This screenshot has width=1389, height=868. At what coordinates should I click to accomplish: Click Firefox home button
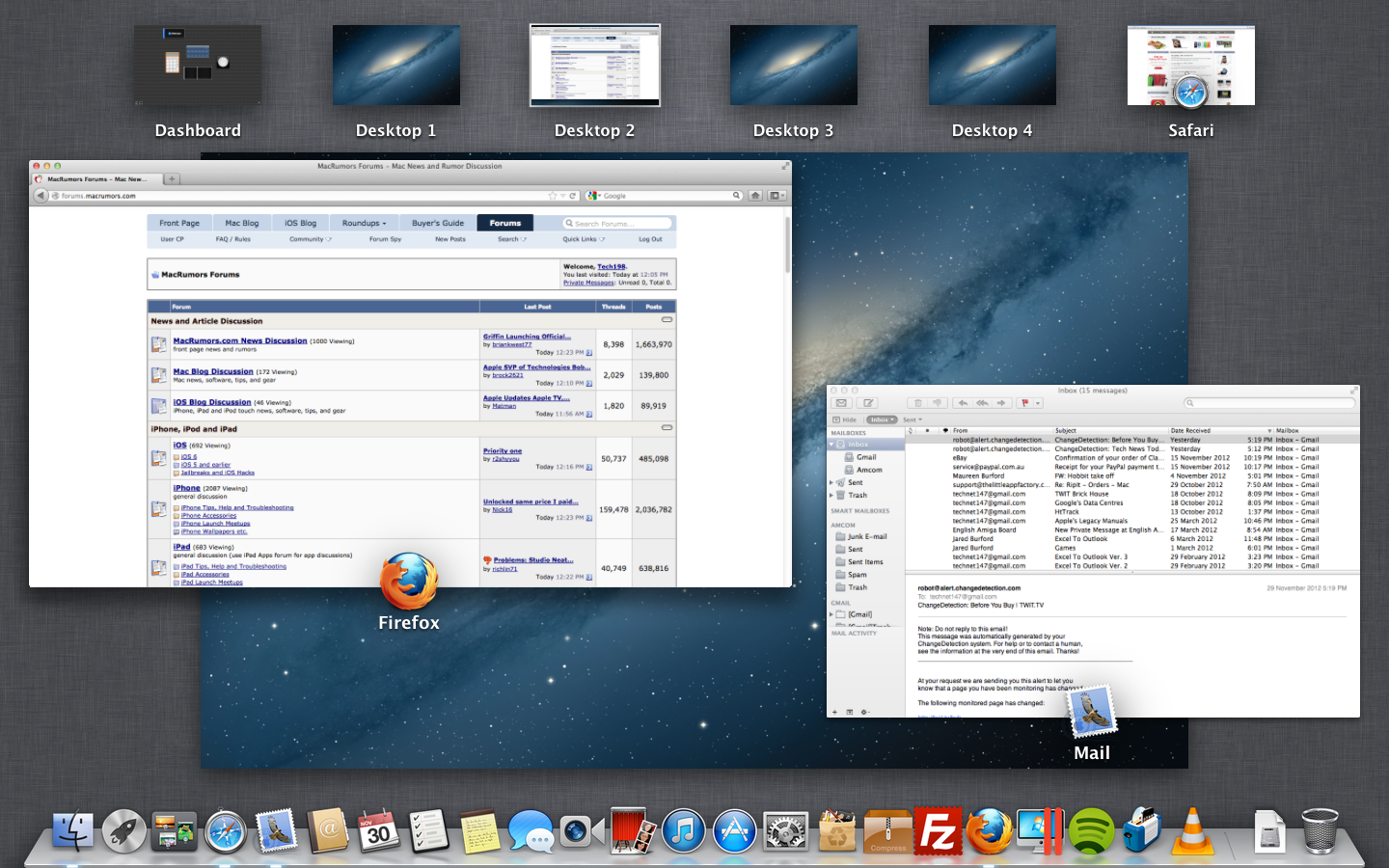(755, 196)
